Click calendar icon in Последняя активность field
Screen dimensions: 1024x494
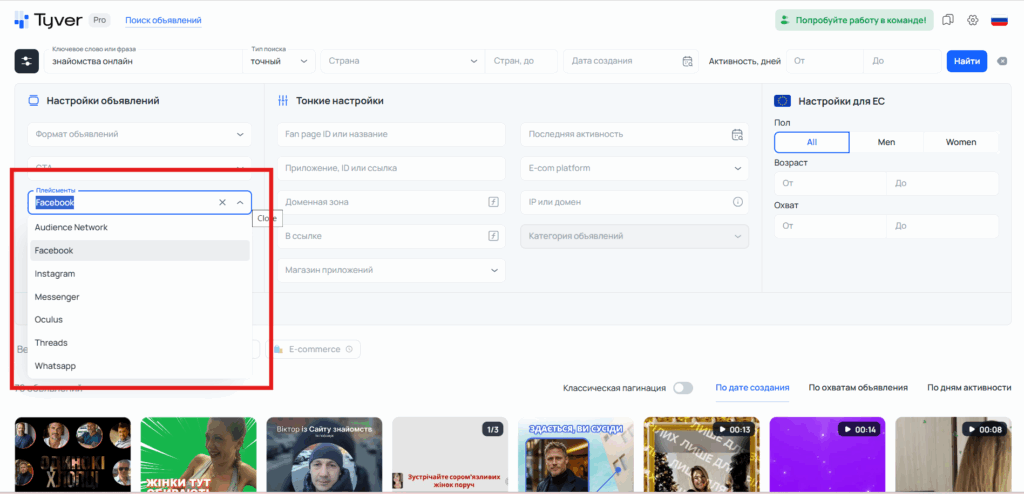click(737, 134)
